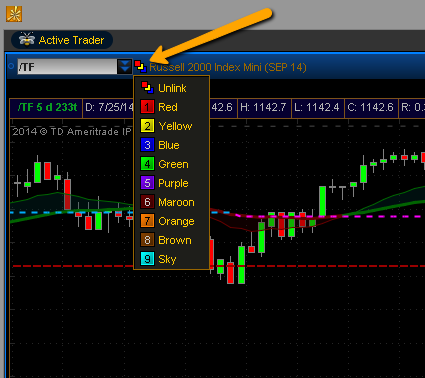The height and width of the screenshot is (378, 425).
Task: Choose Red link group 1
Action: click(x=171, y=107)
